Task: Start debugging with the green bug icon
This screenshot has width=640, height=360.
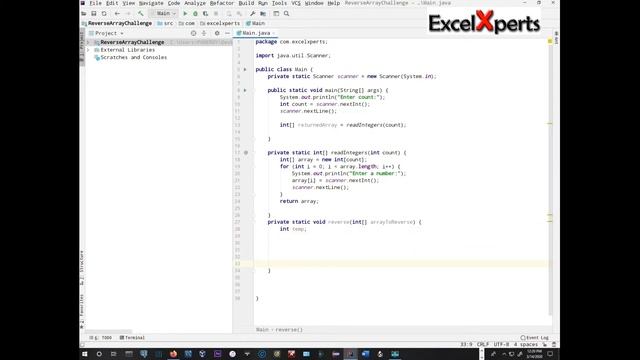Action: [x=196, y=13]
